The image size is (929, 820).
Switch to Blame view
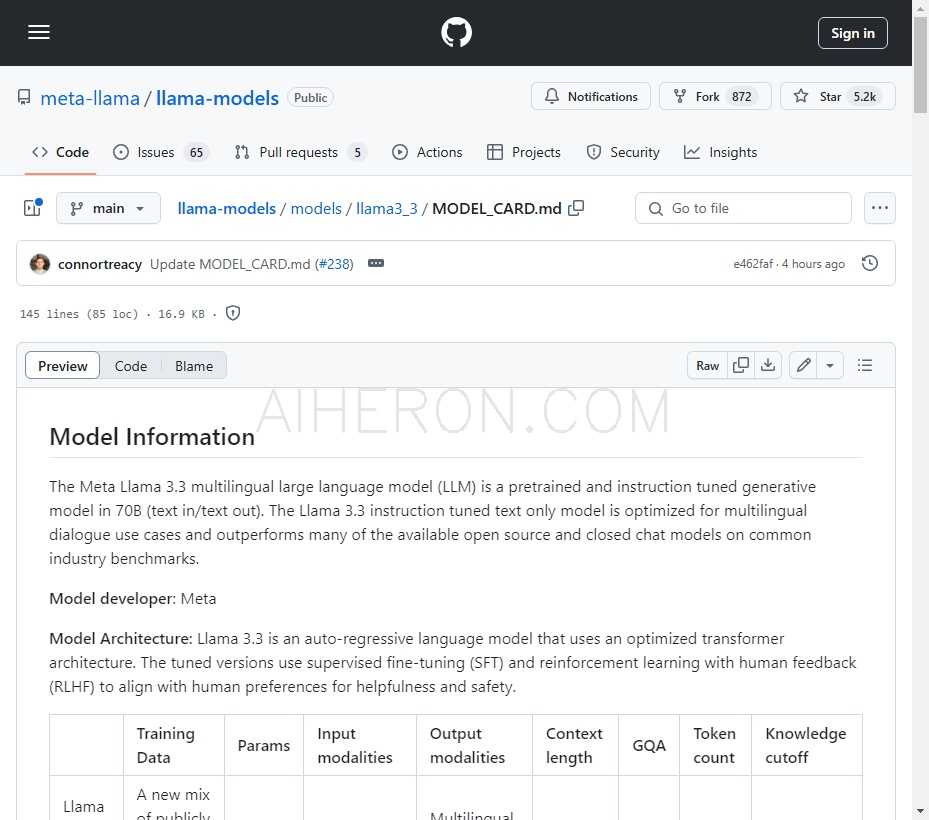(194, 366)
